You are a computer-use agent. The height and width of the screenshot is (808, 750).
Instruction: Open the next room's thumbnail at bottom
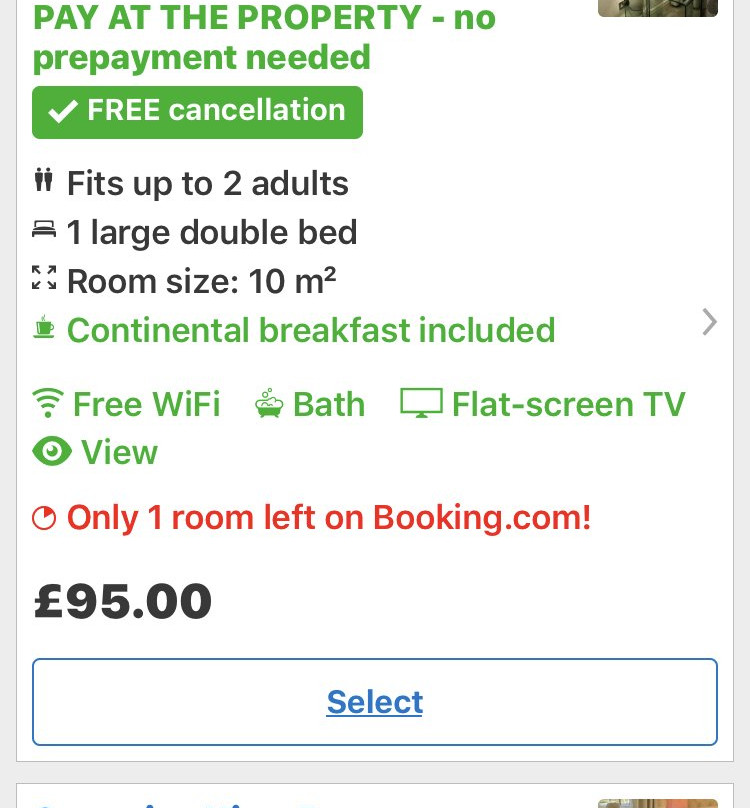657,802
